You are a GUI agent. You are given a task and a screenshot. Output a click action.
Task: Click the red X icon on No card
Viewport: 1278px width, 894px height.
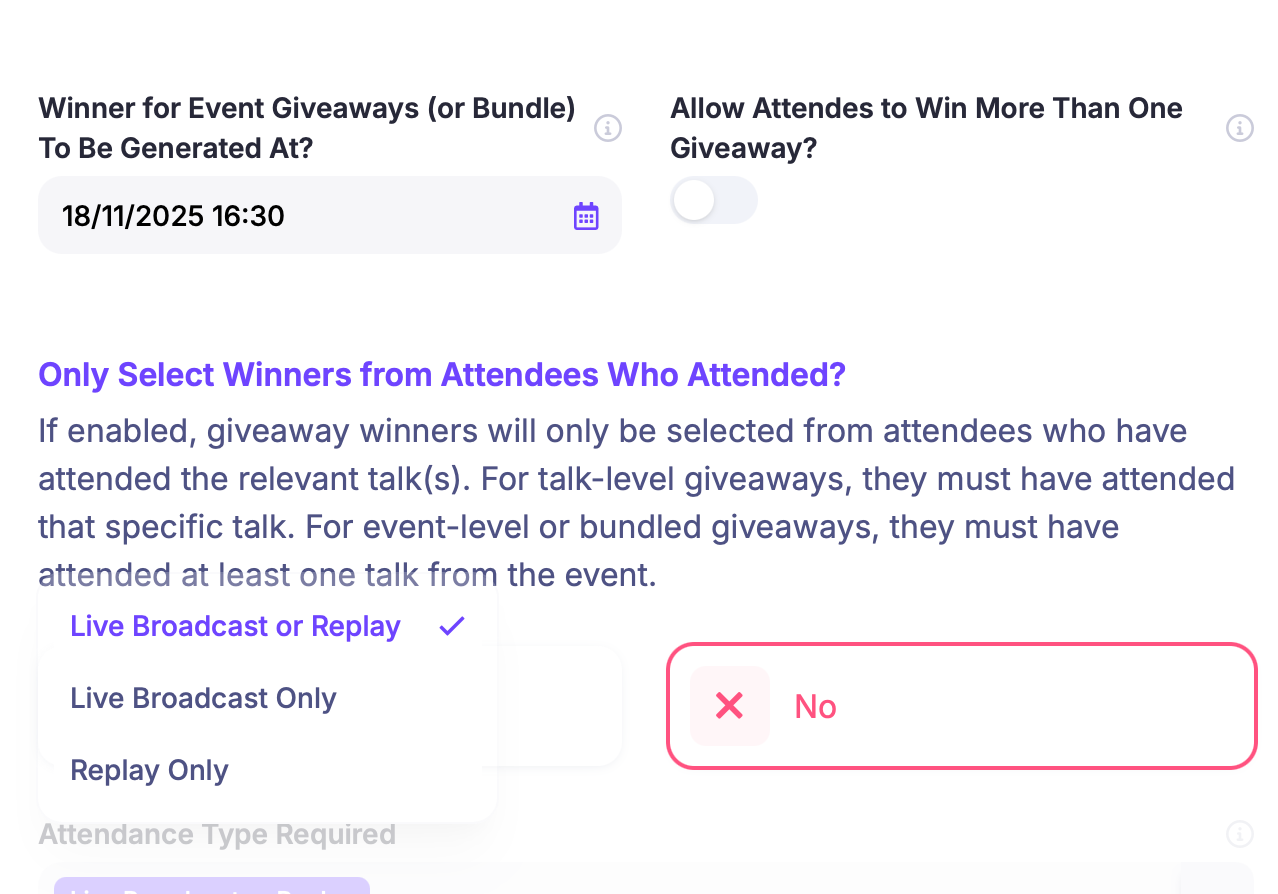coord(730,706)
